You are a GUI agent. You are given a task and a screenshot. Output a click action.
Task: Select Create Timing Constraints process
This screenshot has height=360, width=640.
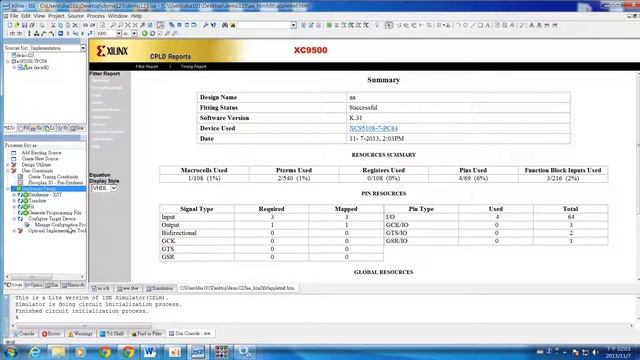(x=53, y=177)
